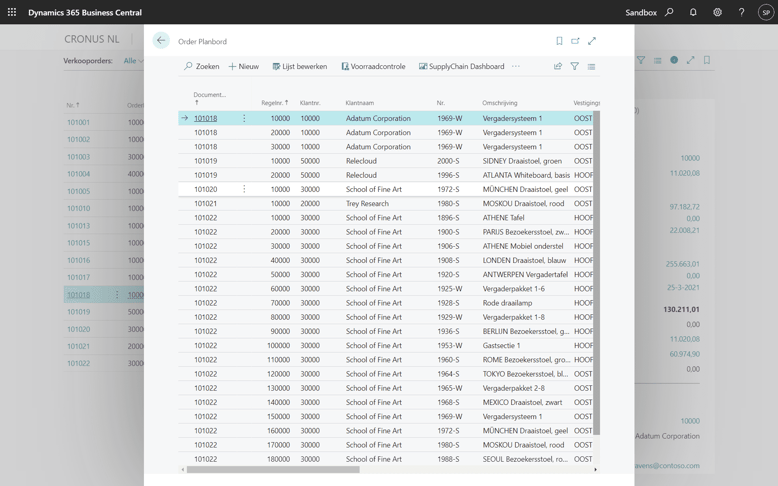Select 'ATHENE Tafel' description cell

tap(503, 218)
